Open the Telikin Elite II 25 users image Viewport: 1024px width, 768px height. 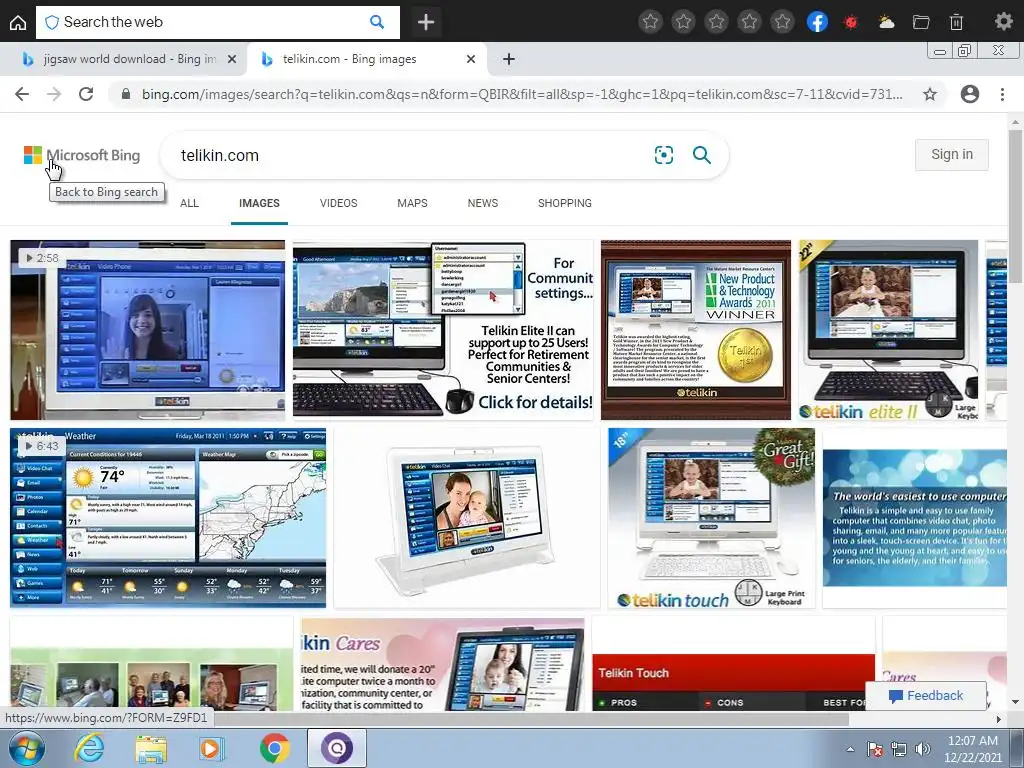tap(443, 330)
